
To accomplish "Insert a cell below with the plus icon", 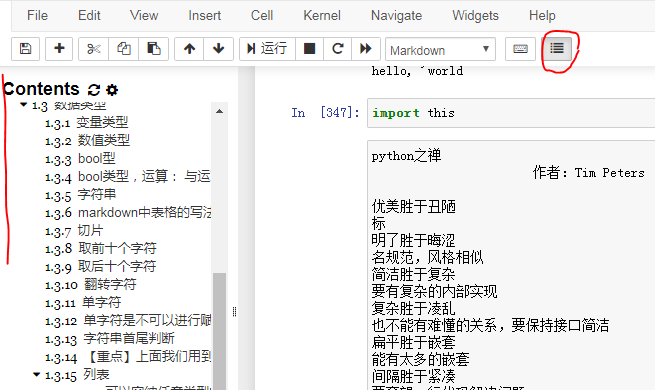I will click(x=59, y=49).
